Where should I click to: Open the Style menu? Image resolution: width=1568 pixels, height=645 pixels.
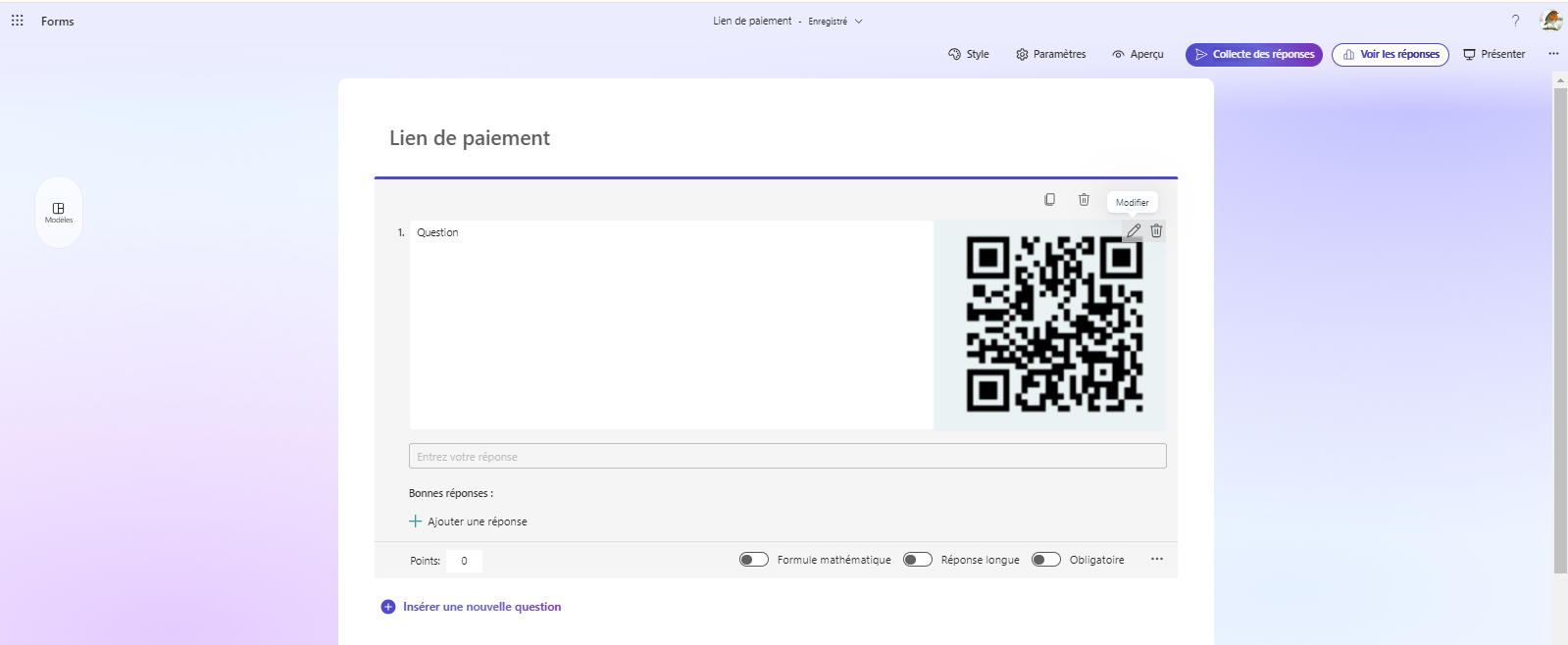968,55
